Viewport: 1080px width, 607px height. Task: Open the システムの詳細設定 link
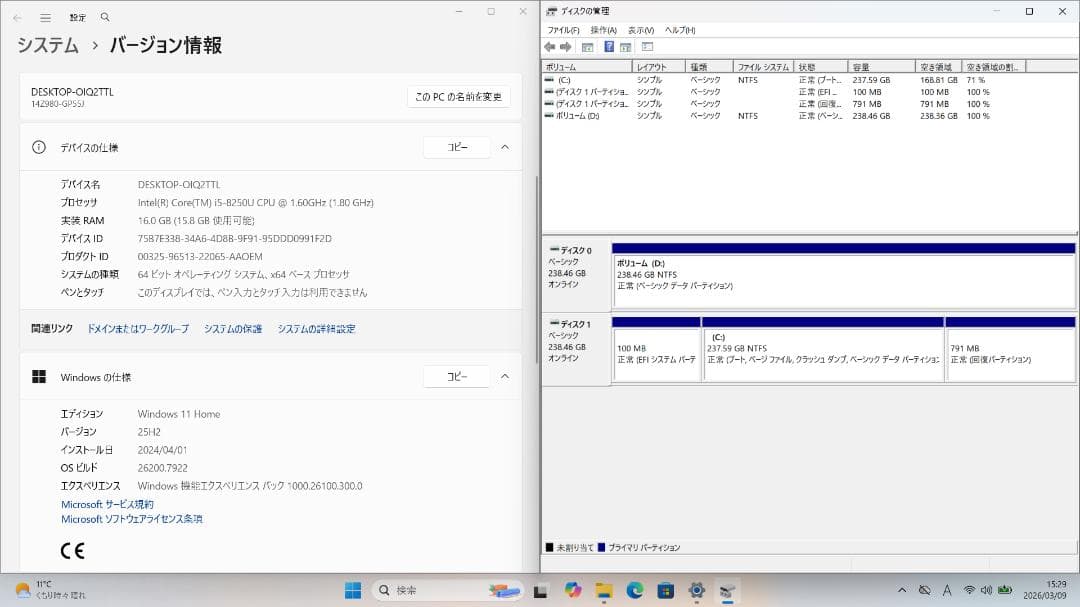(x=316, y=329)
